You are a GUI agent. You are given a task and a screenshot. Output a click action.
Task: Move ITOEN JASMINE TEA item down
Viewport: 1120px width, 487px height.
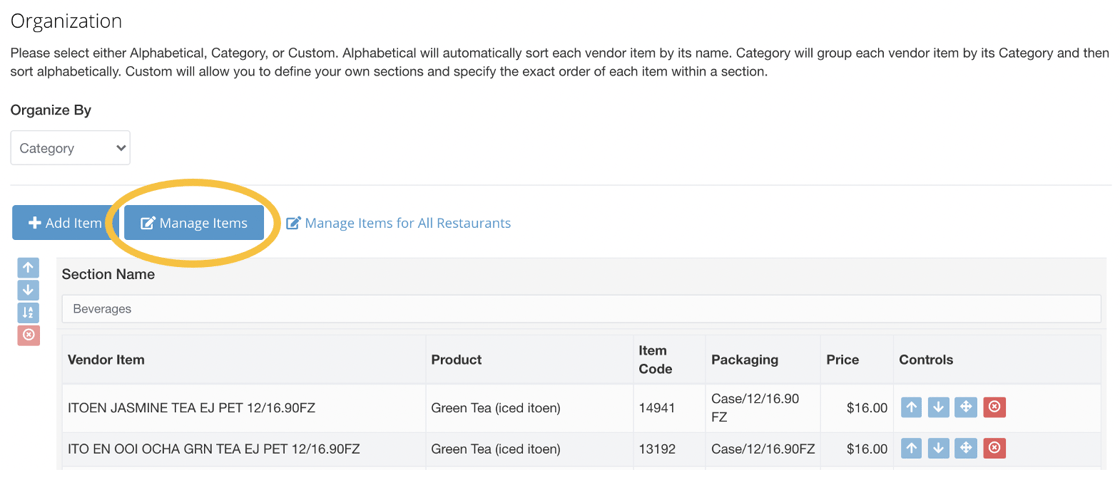(938, 407)
